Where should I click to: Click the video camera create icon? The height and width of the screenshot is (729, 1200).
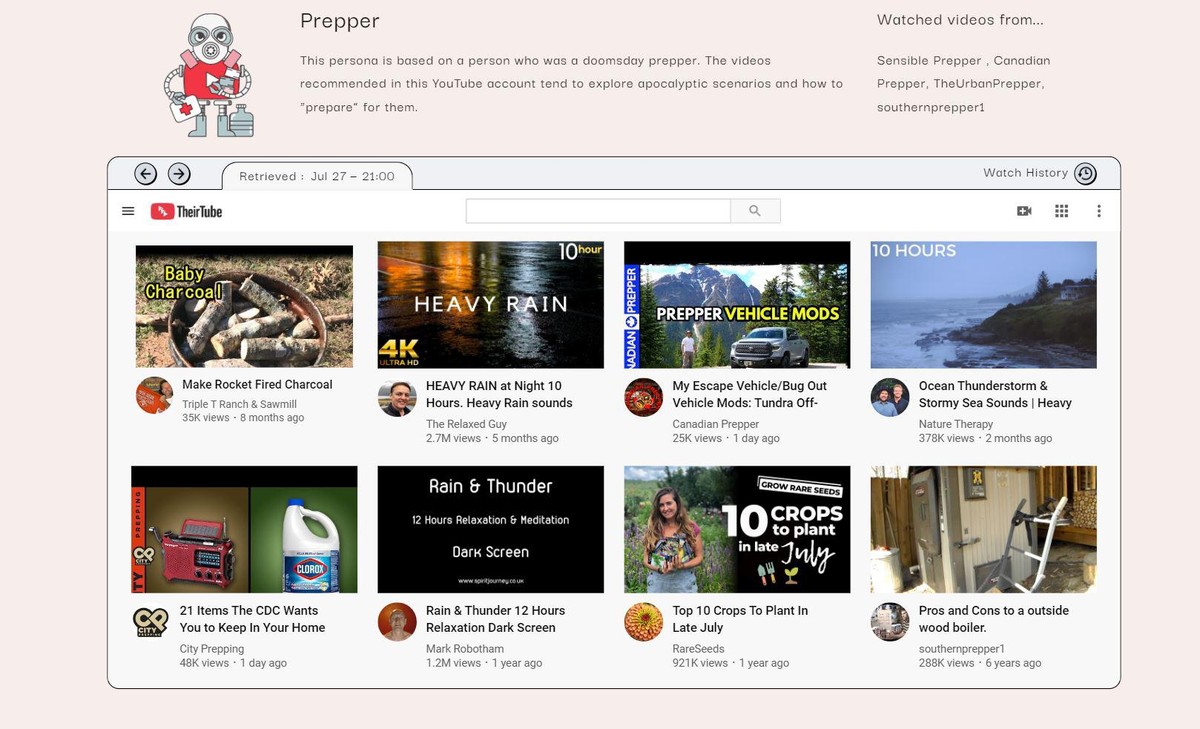tap(1024, 211)
